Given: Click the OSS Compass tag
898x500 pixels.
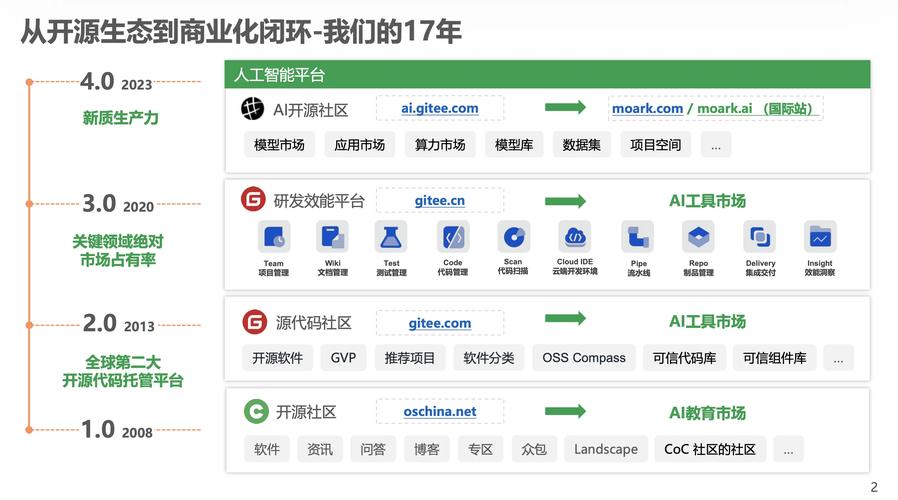Looking at the screenshot, I should (x=584, y=358).
